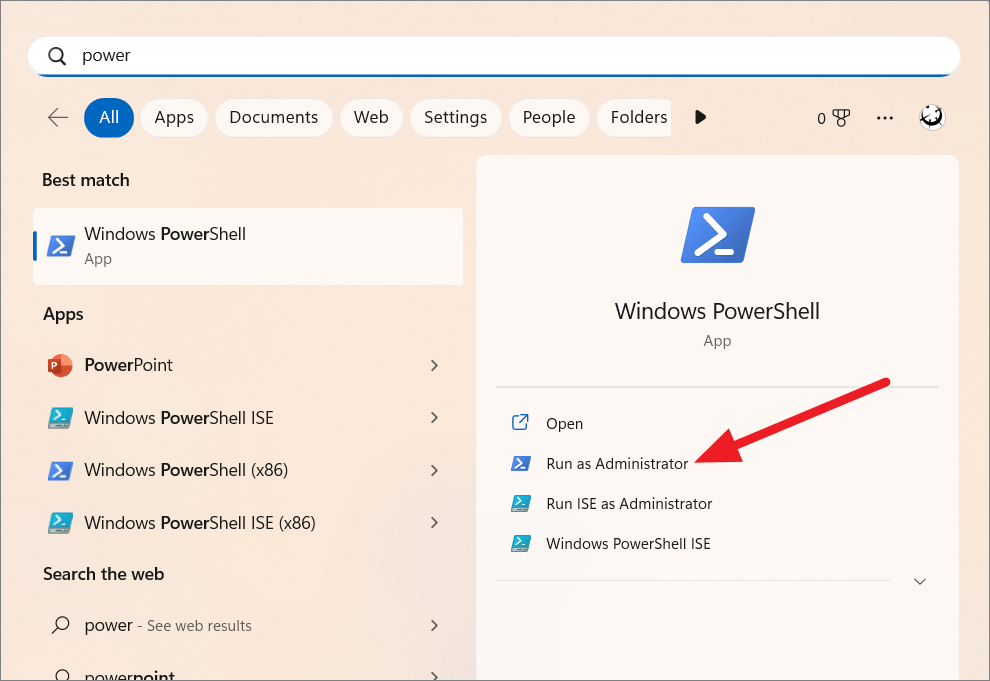Screen dimensions: 990x681
Task: Click the arrow to show more search filters
Action: click(700, 117)
